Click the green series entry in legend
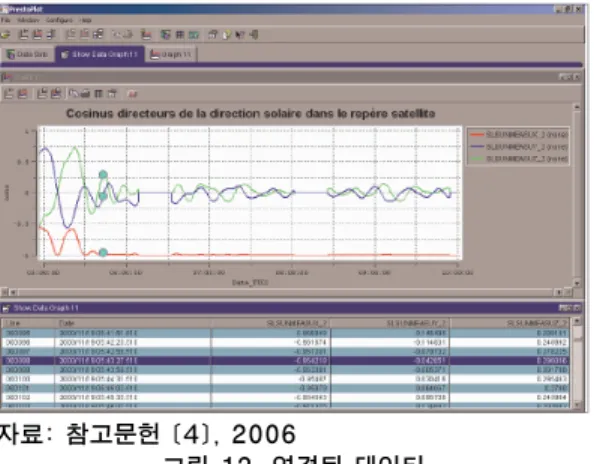This screenshot has width=594, height=464. (x=519, y=159)
